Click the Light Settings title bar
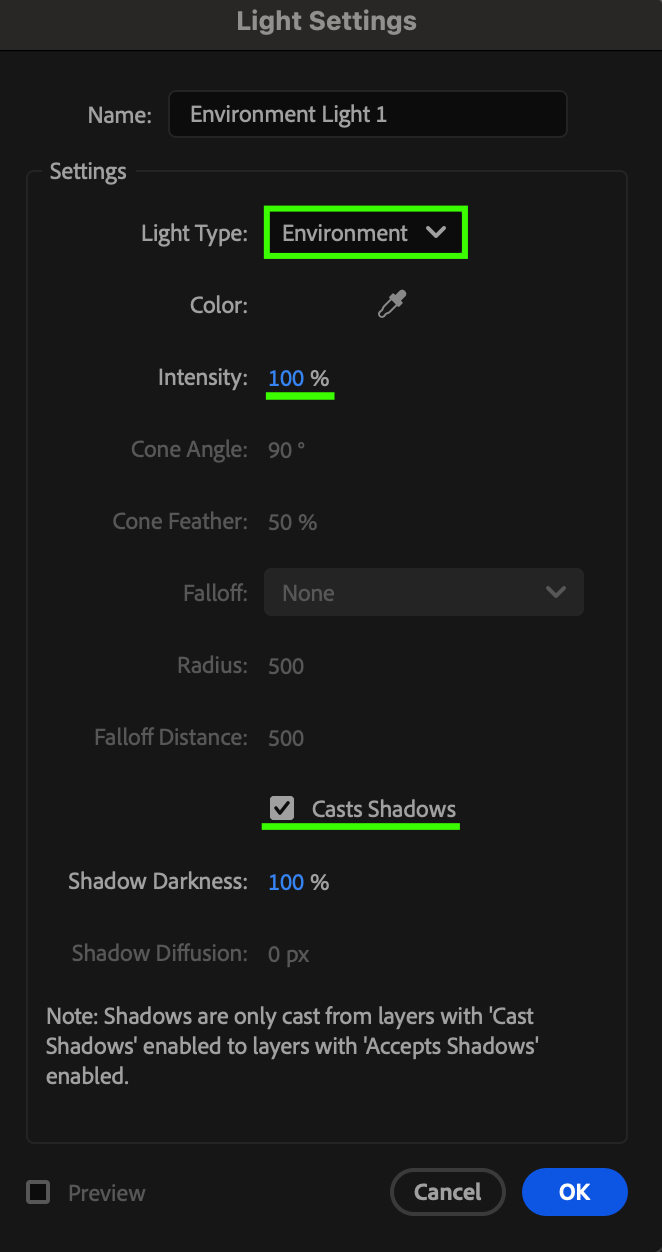This screenshot has width=662, height=1252. pyautogui.click(x=327, y=21)
